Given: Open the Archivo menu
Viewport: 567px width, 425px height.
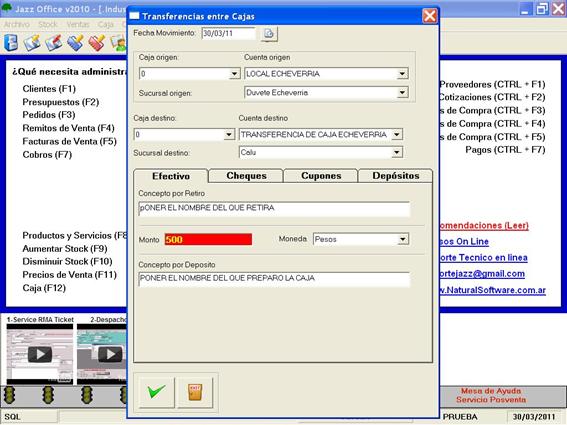Looking at the screenshot, I should pos(17,25).
